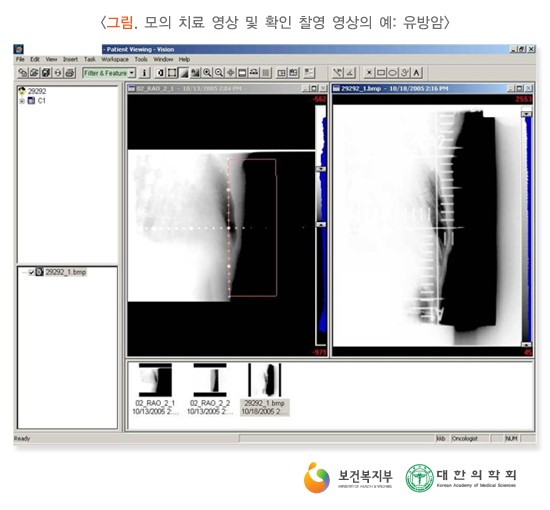This screenshot has width=550, height=510.
Task: Click the app icon left of the title bar
Action: (x=19, y=49)
